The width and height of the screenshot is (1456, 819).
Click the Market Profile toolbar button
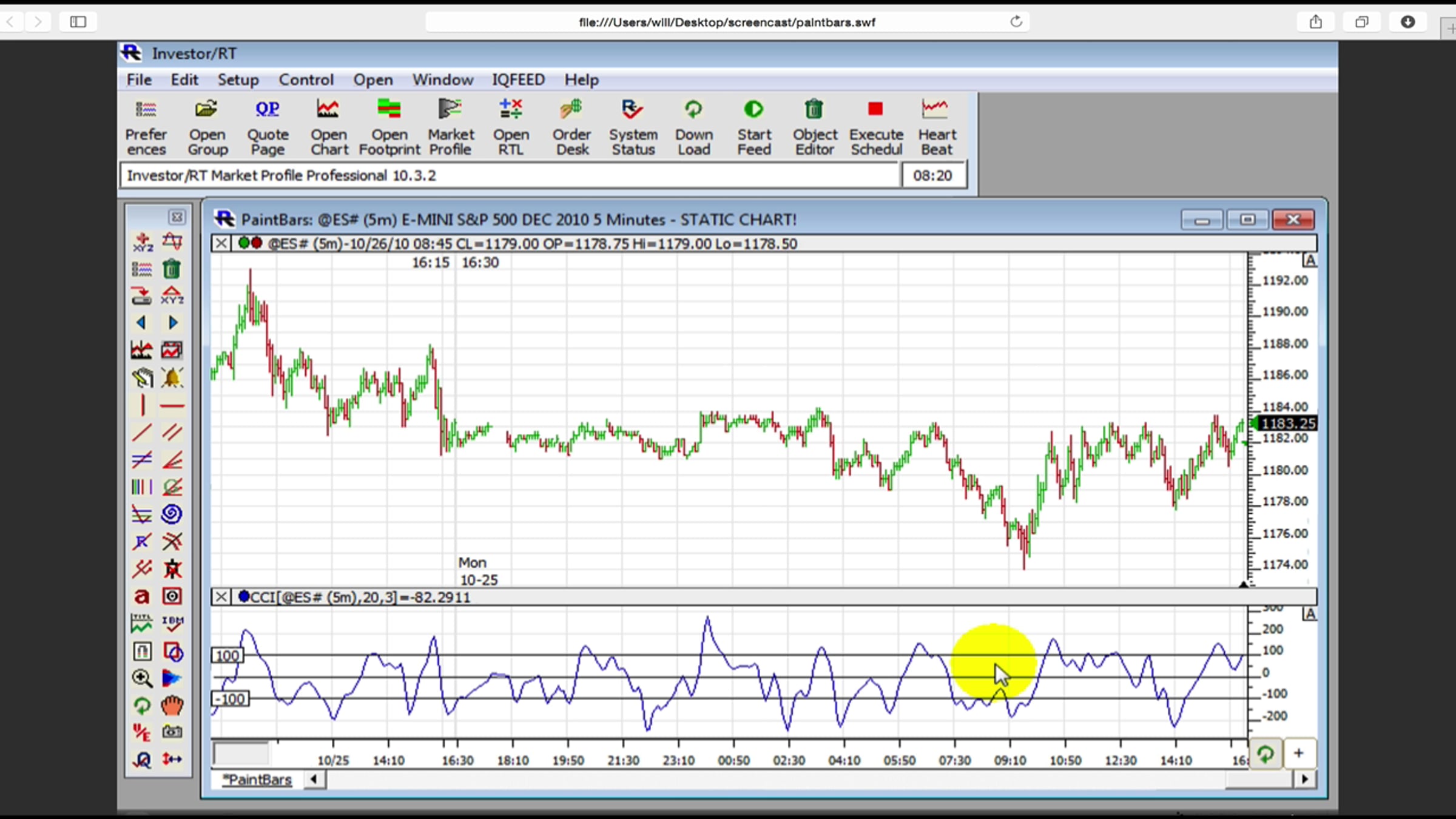click(x=450, y=127)
